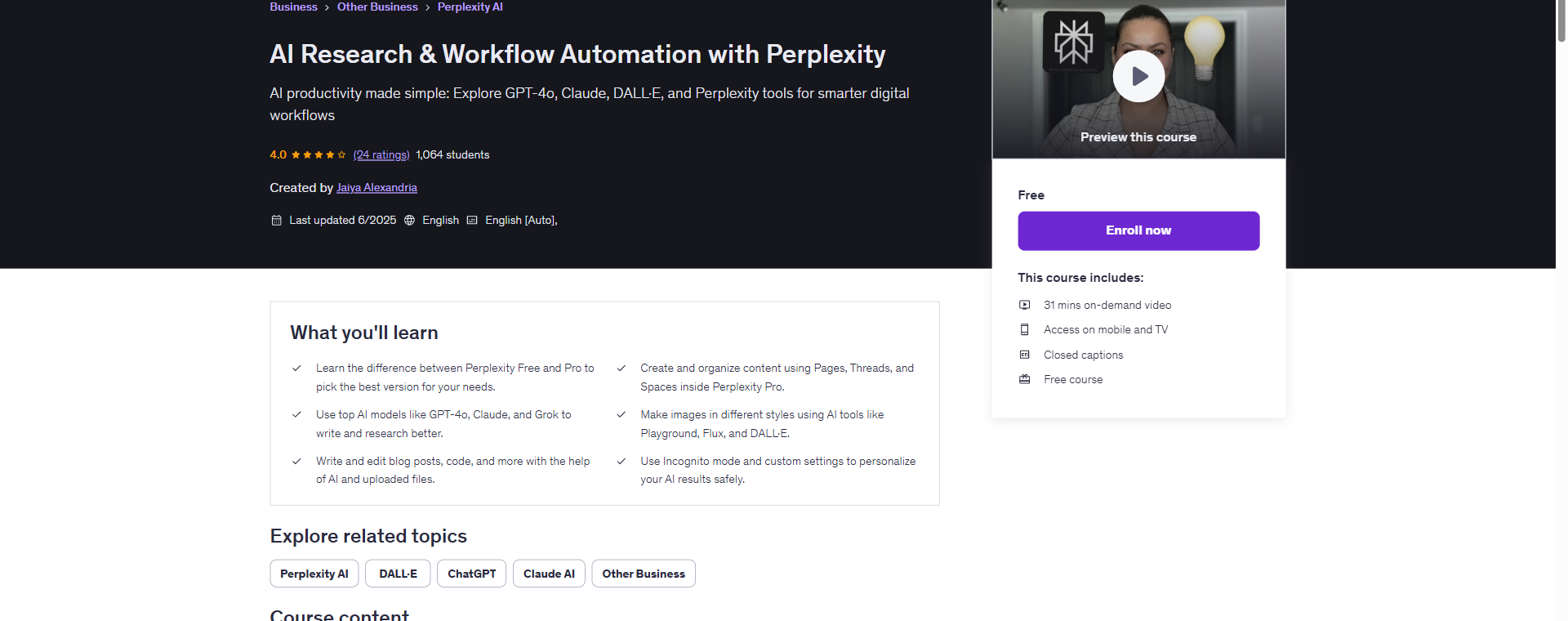Click the mobile and TV access icon
The image size is (1568, 621).
click(x=1024, y=329)
